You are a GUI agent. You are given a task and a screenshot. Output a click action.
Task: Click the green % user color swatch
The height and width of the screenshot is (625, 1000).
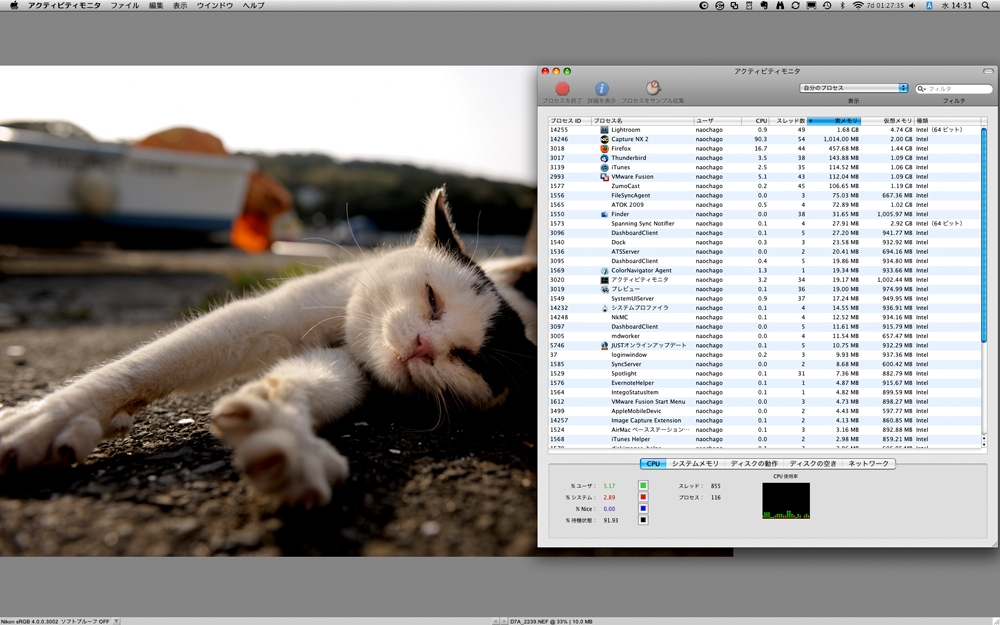tap(644, 486)
